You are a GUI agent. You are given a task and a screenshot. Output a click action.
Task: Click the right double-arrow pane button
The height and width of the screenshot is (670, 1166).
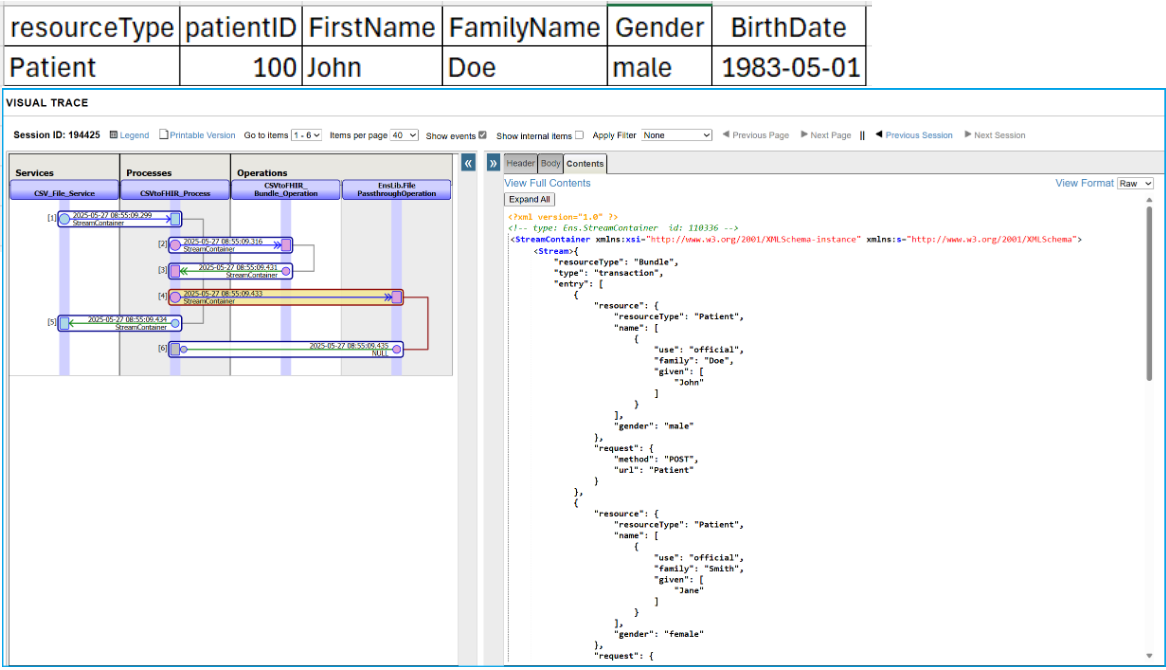[x=493, y=163]
